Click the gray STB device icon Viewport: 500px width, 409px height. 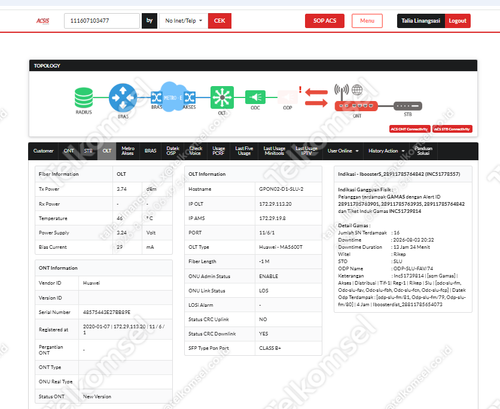point(408,106)
